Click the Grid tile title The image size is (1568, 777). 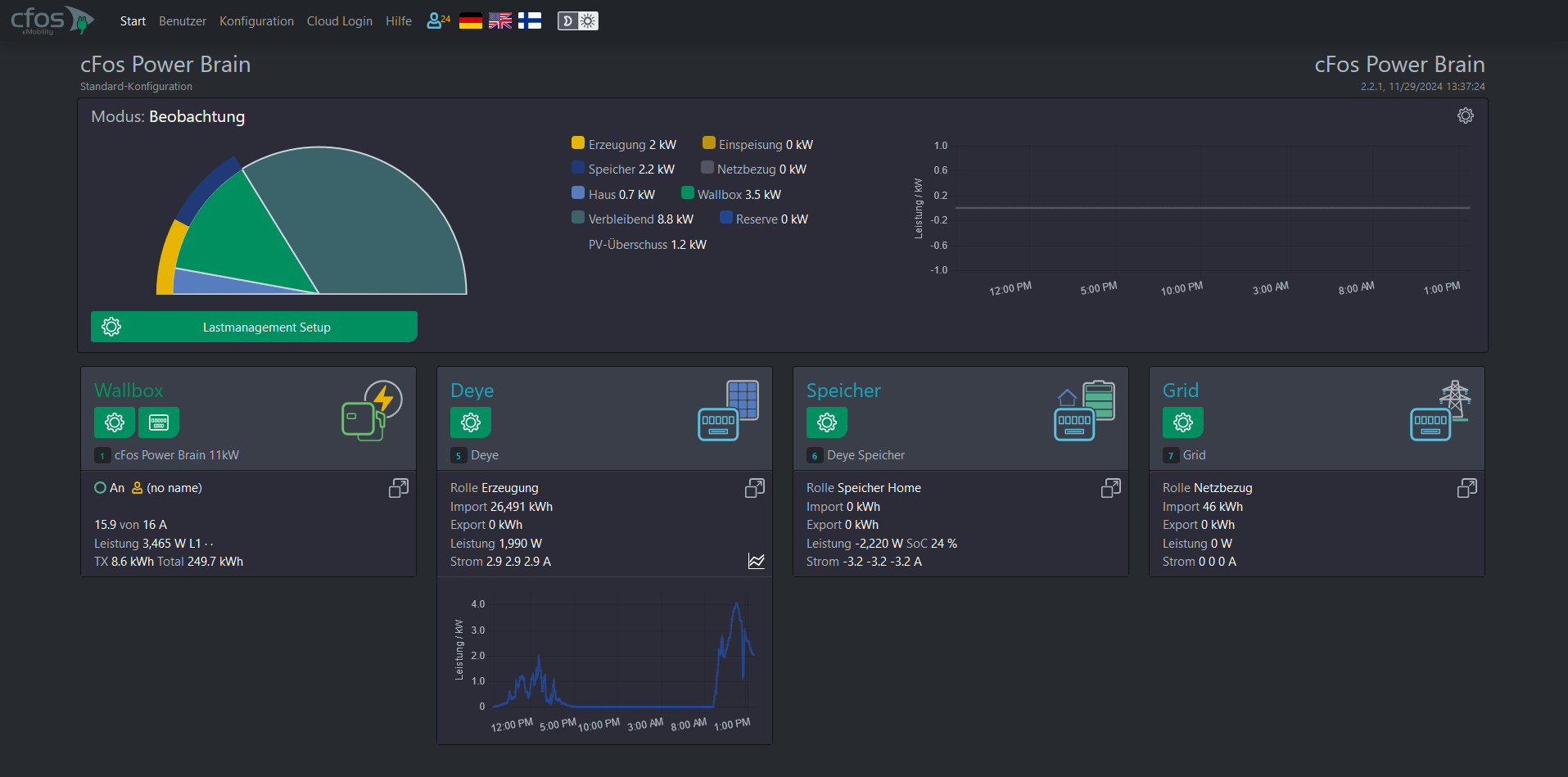(x=1181, y=391)
